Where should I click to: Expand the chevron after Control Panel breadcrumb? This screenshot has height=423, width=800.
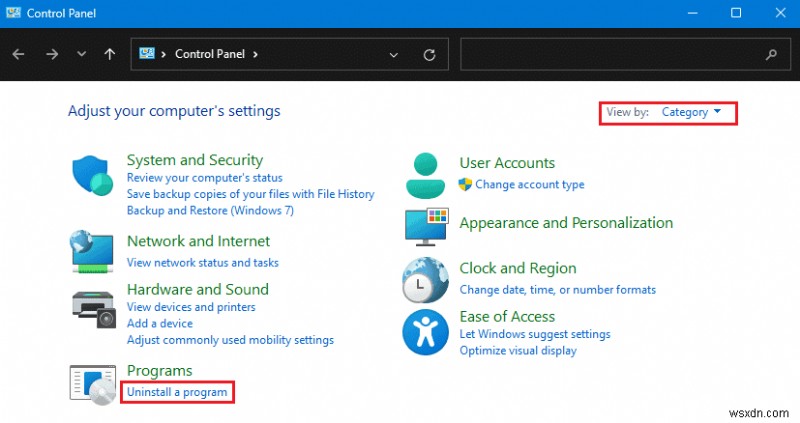click(255, 54)
